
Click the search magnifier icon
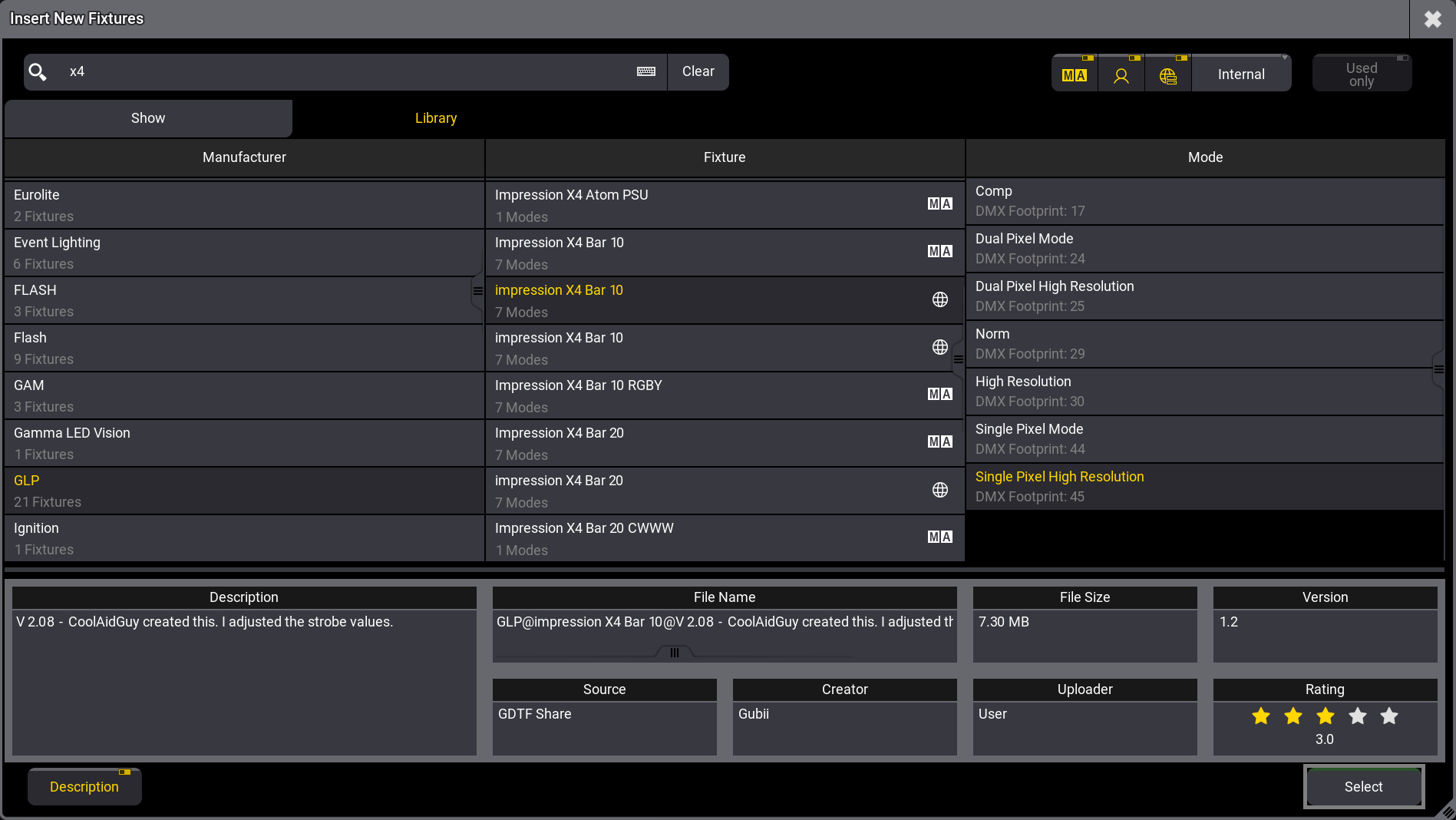[x=38, y=72]
